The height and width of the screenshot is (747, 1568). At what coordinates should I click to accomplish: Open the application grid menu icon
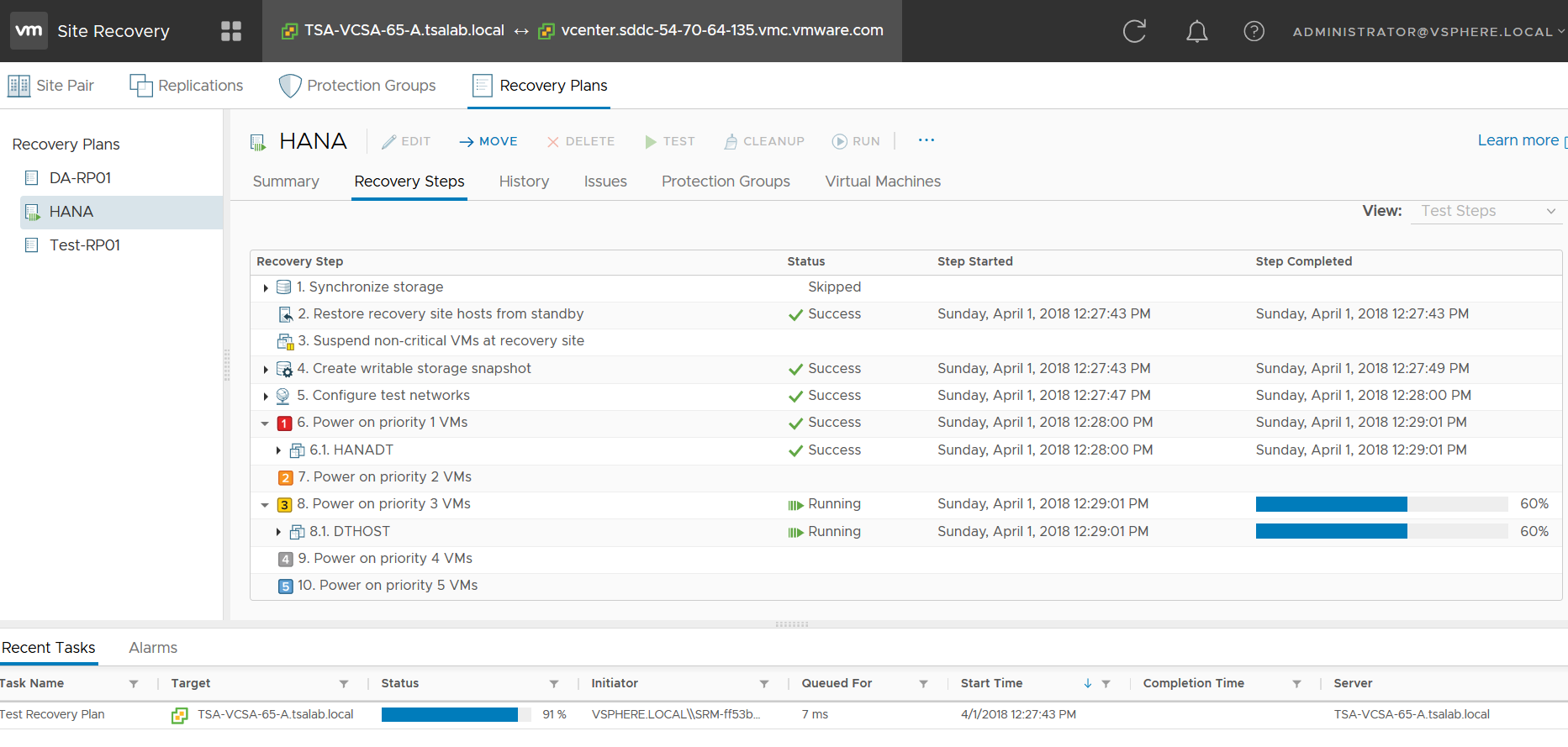point(230,31)
